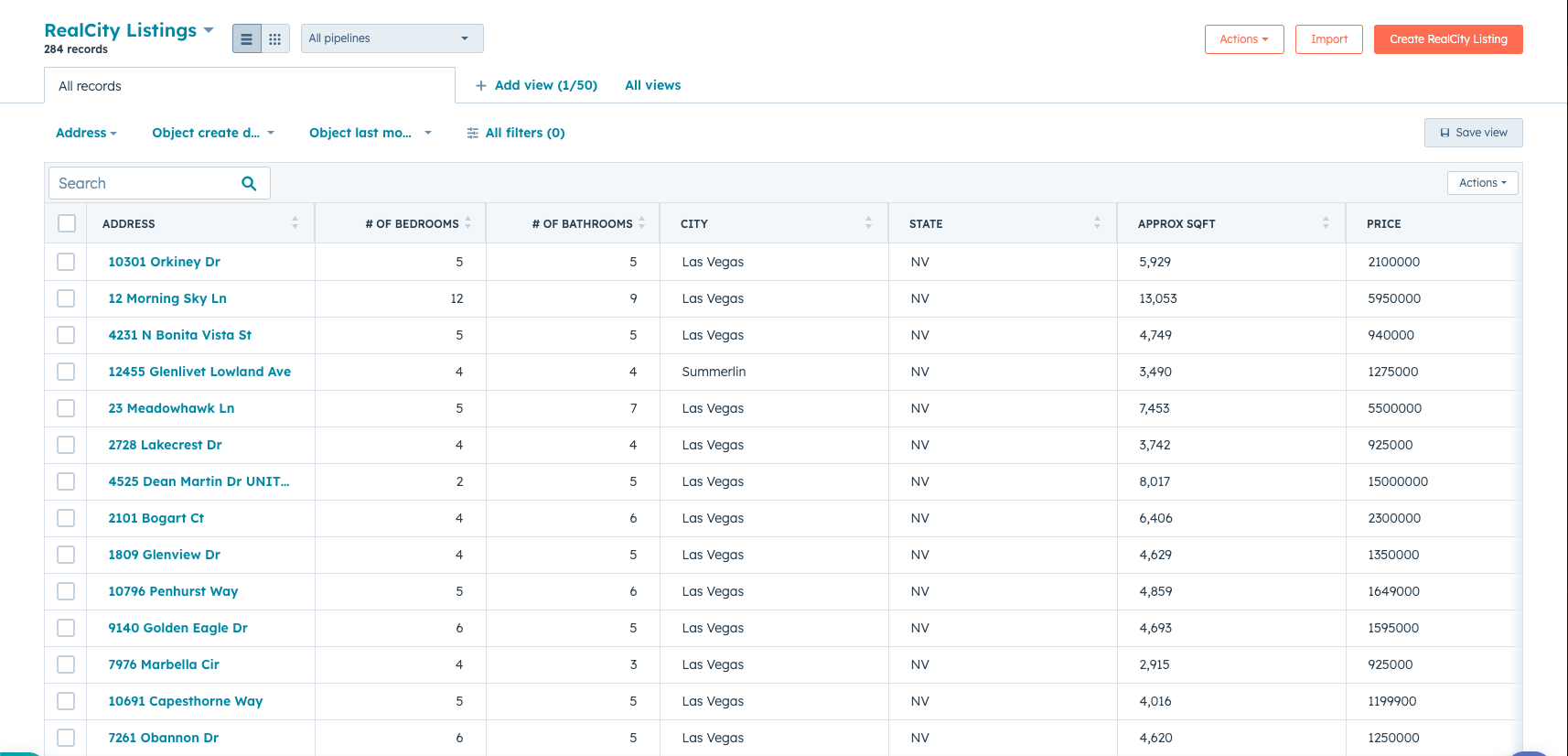Open the All views tab
Image resolution: width=1568 pixels, height=756 pixels.
point(652,85)
